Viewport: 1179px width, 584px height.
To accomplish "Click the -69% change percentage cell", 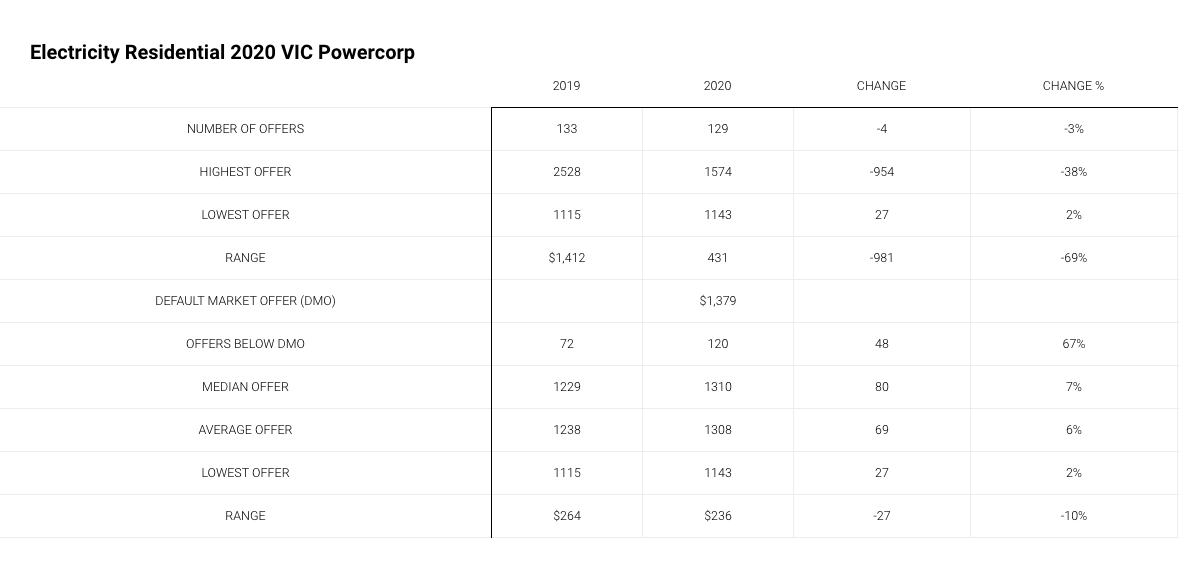I will (1074, 258).
